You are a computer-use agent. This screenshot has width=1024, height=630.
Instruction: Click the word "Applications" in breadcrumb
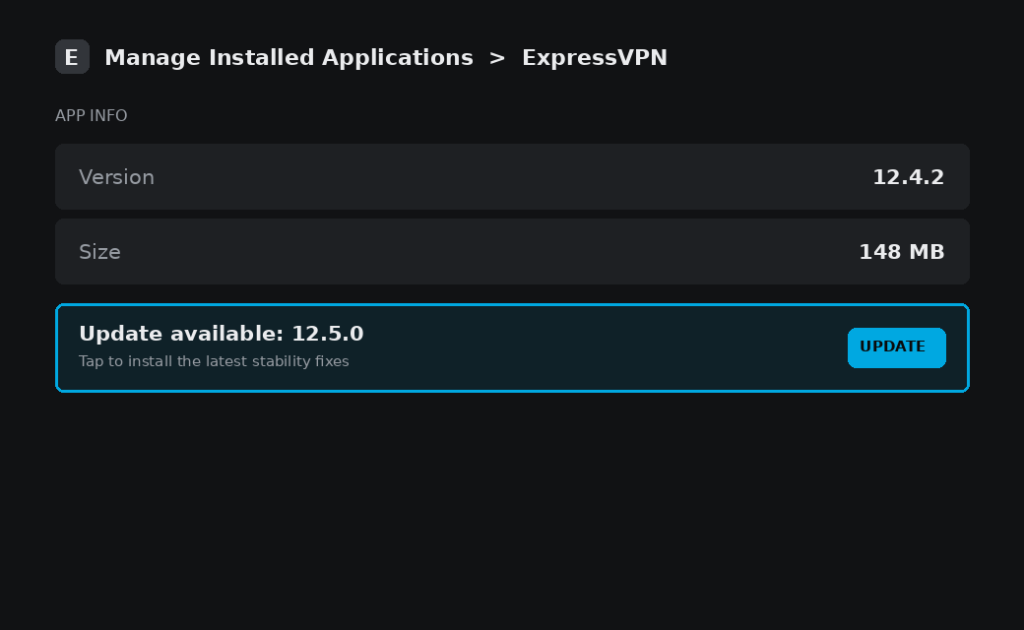397,57
